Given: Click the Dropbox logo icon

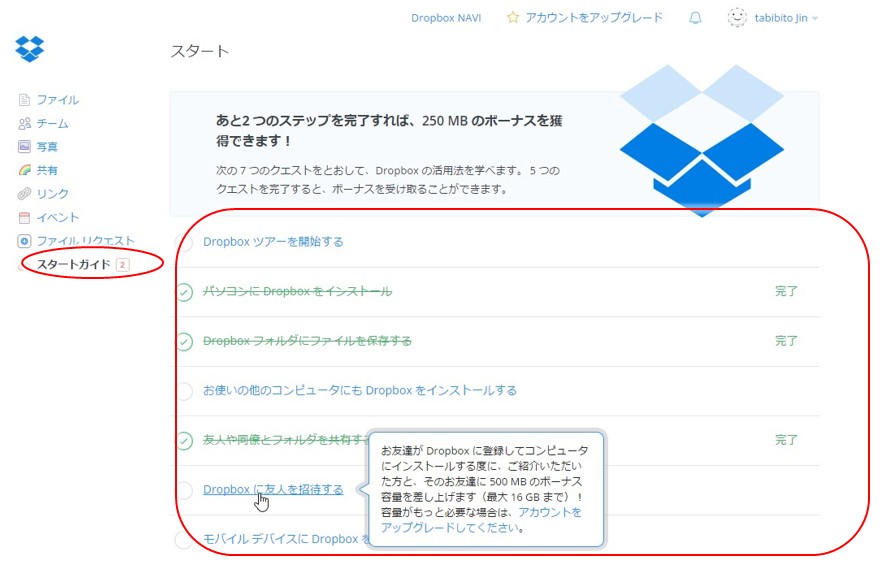Looking at the screenshot, I should [x=30, y=48].
